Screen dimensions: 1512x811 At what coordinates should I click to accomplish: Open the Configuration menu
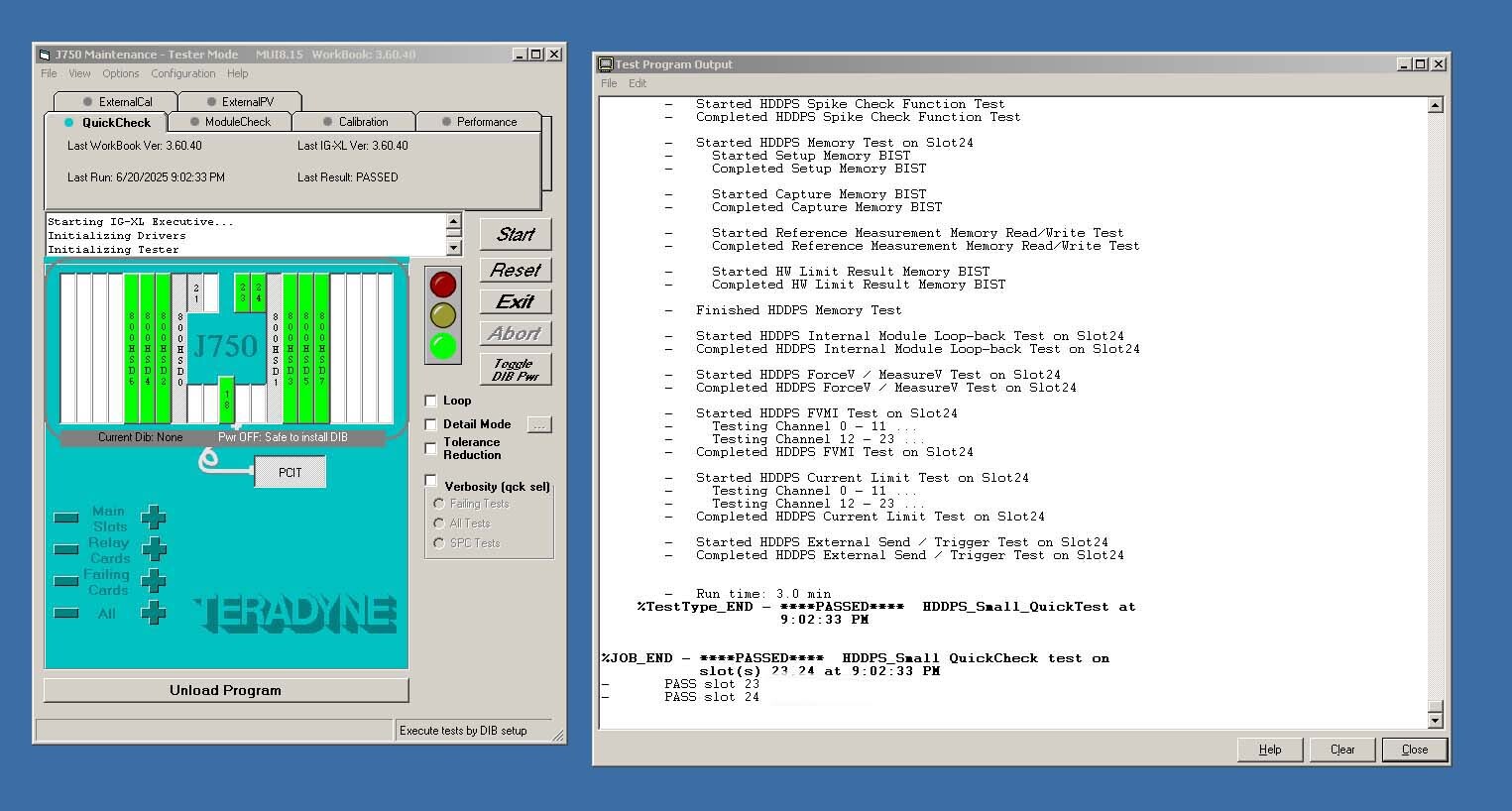point(182,73)
